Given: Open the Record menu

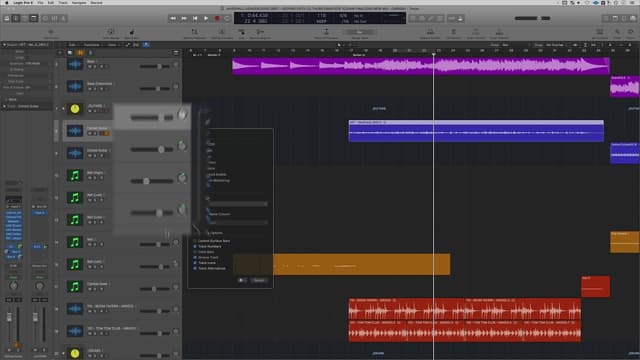Looking at the screenshot, I should [x=96, y=2].
